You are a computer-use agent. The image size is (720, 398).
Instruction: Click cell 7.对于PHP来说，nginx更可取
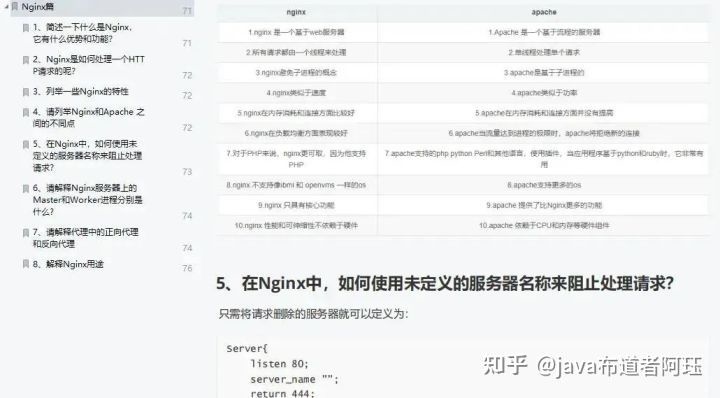(296, 159)
